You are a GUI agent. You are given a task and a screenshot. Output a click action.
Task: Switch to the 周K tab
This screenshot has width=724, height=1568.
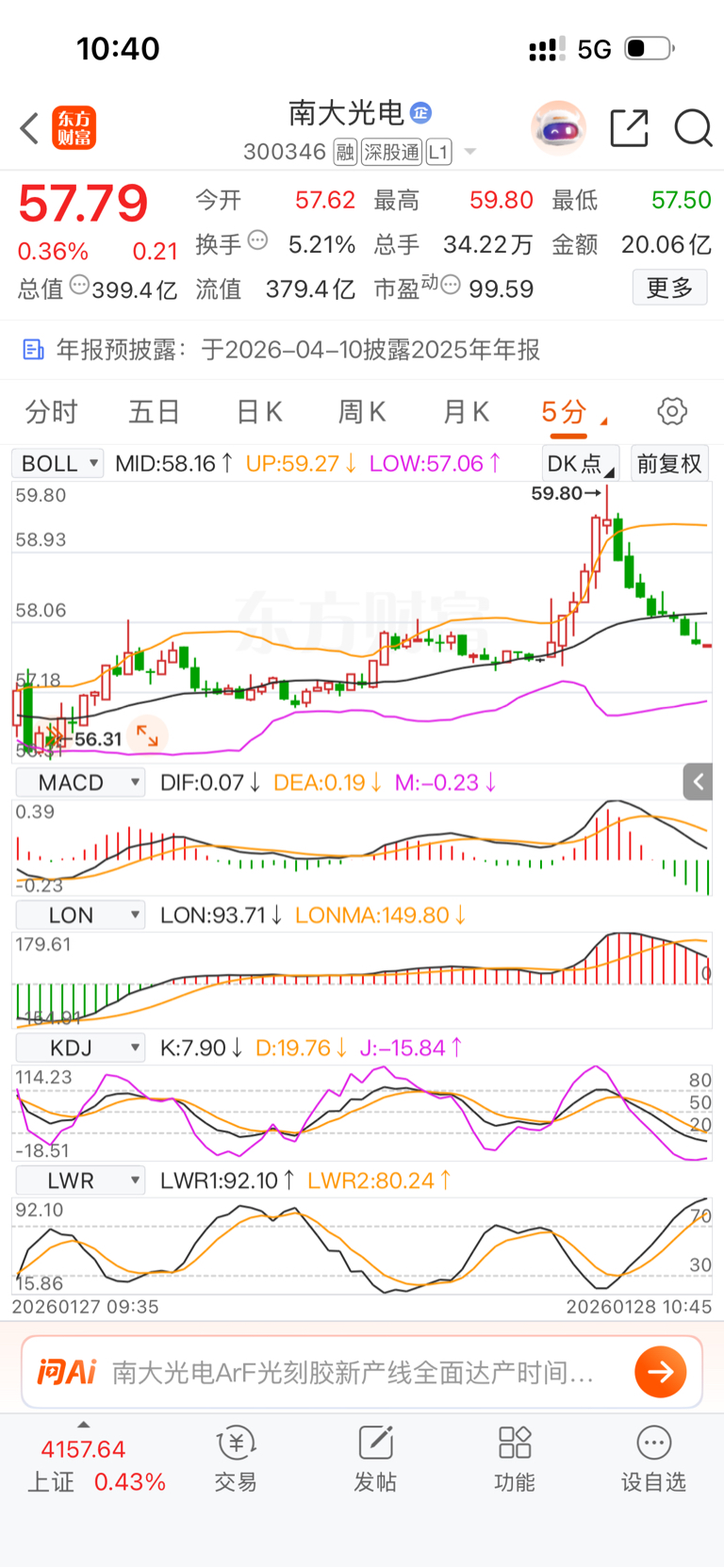362,412
